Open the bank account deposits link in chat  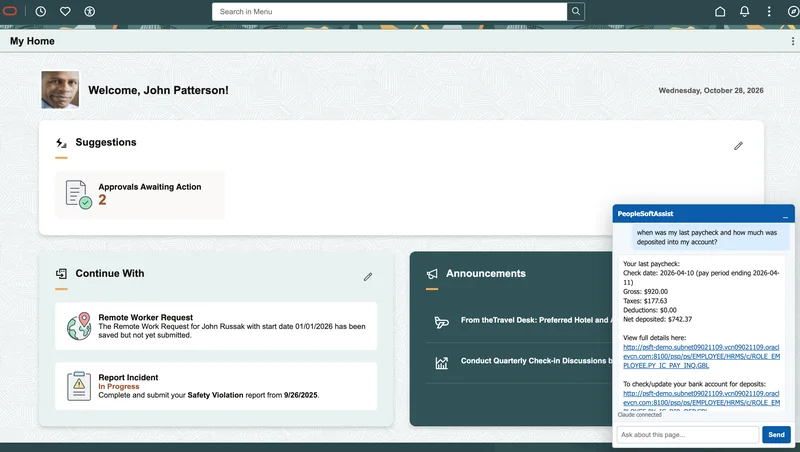pos(701,400)
